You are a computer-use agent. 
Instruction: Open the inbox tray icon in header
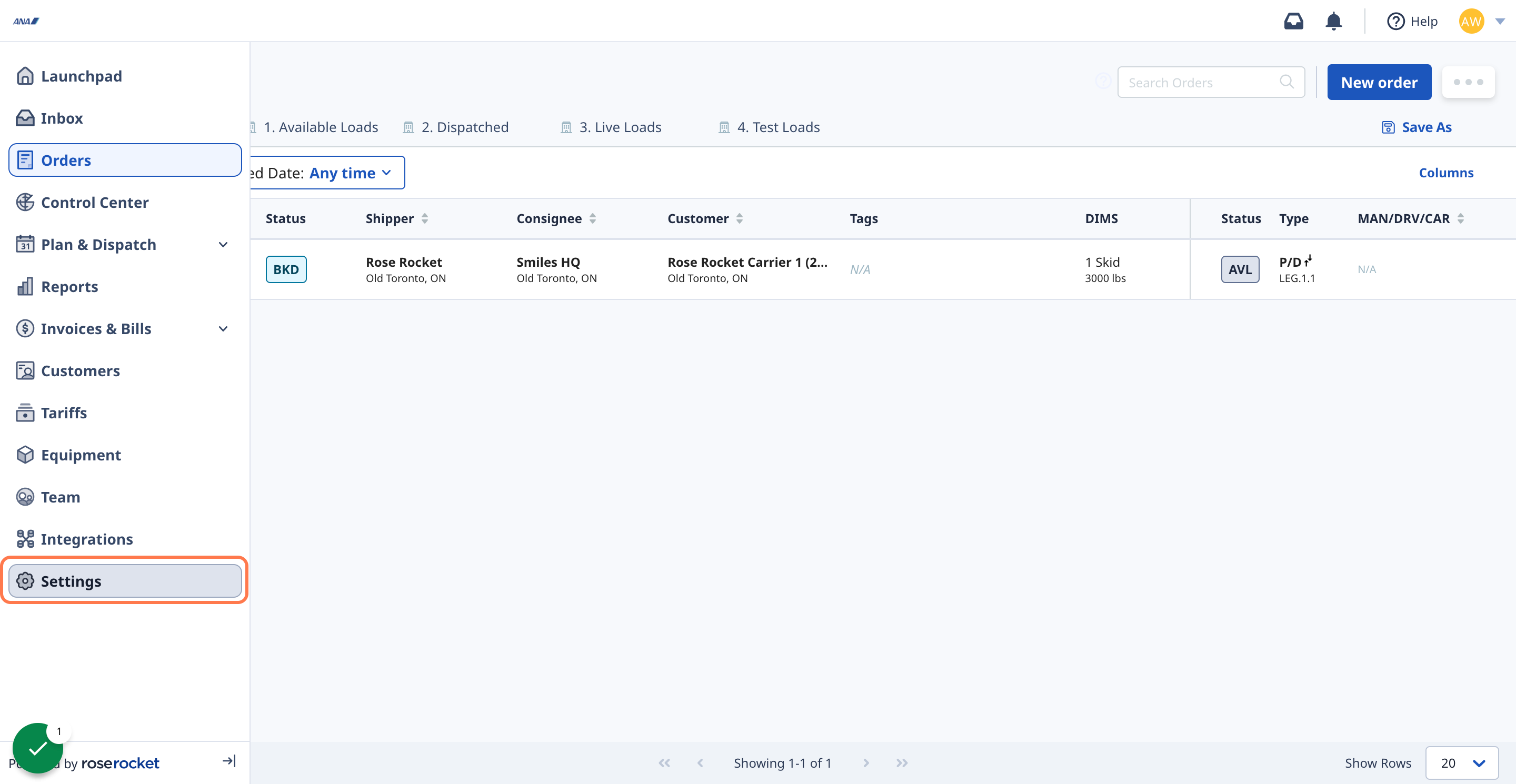pos(1293,21)
